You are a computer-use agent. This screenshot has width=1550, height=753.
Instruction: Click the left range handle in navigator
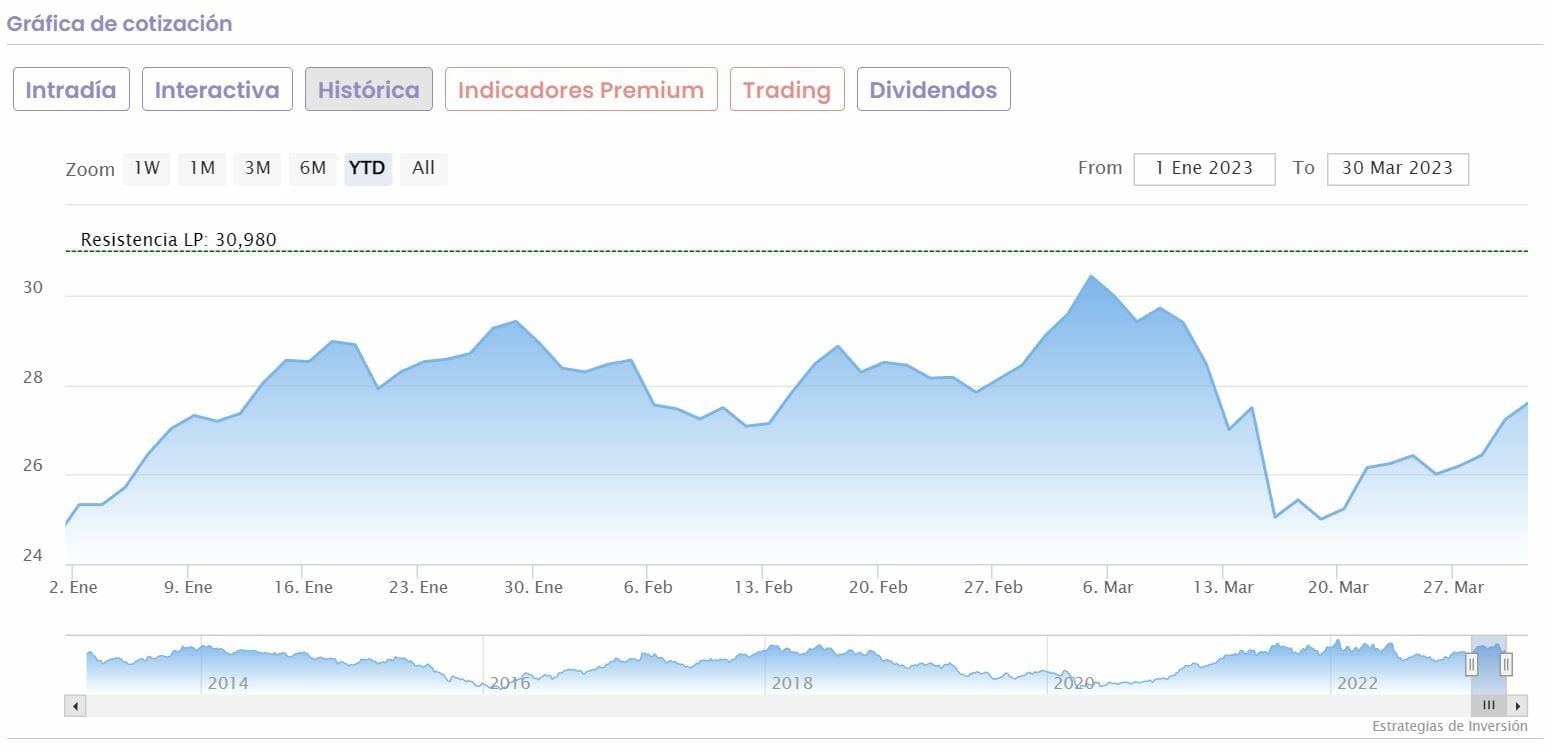click(x=1471, y=664)
